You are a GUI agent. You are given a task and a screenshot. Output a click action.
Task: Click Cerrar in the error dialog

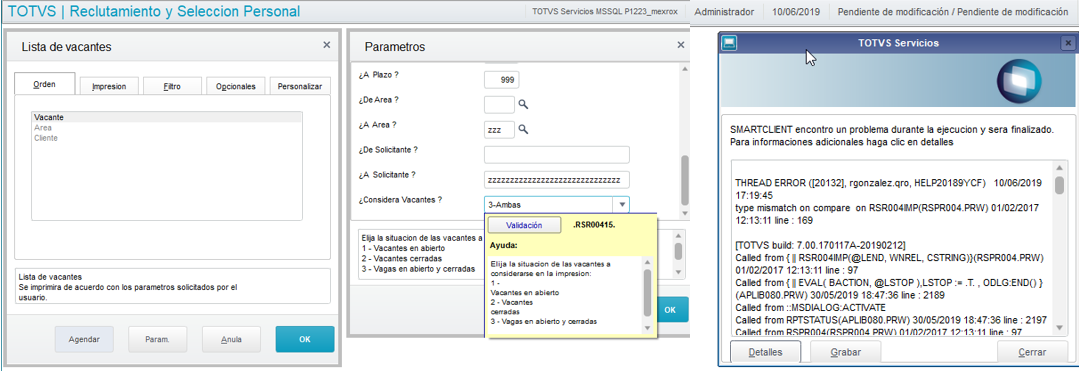(x=1032, y=352)
